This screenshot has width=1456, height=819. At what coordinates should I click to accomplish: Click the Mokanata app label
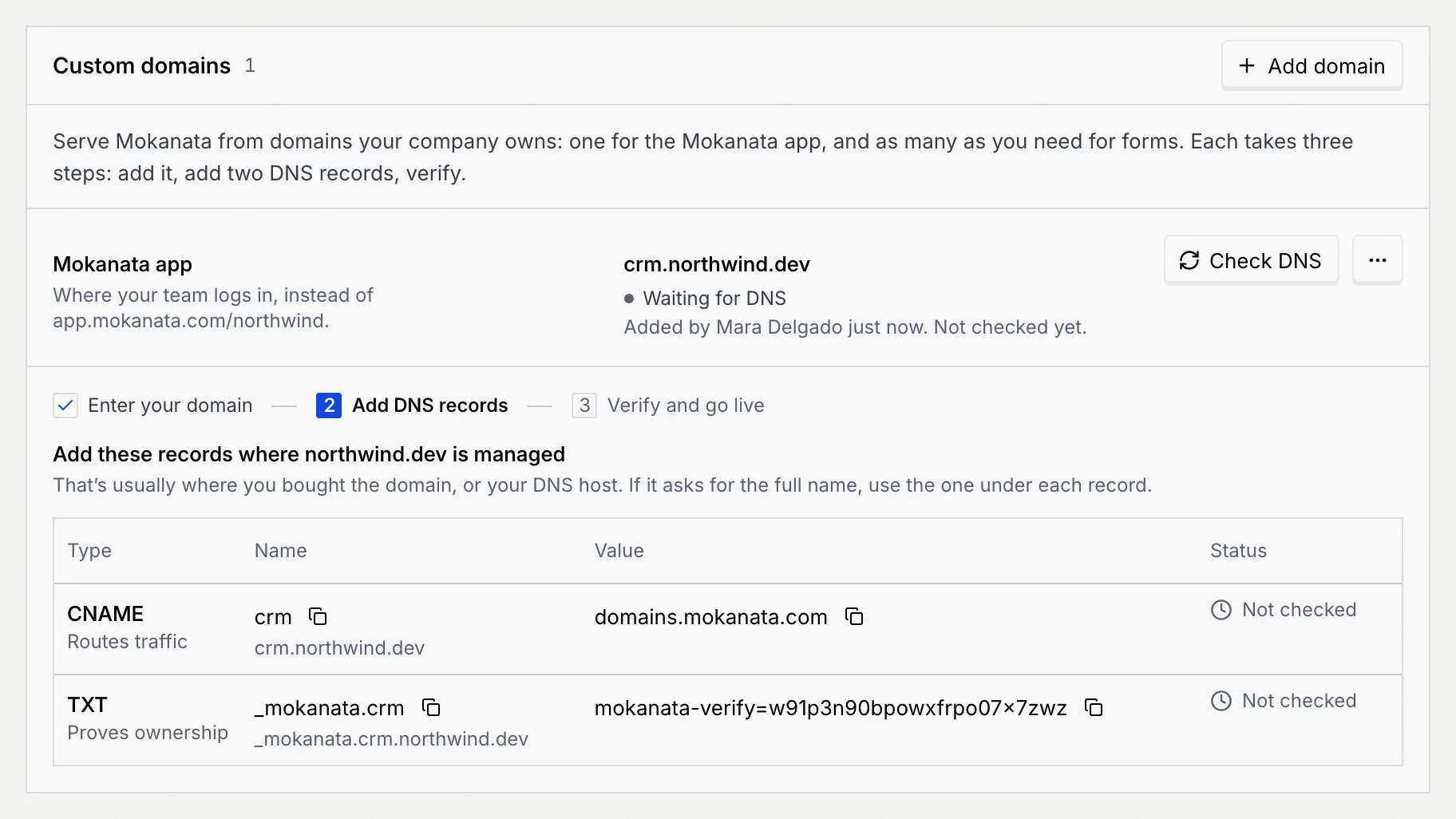pyautogui.click(x=122, y=264)
